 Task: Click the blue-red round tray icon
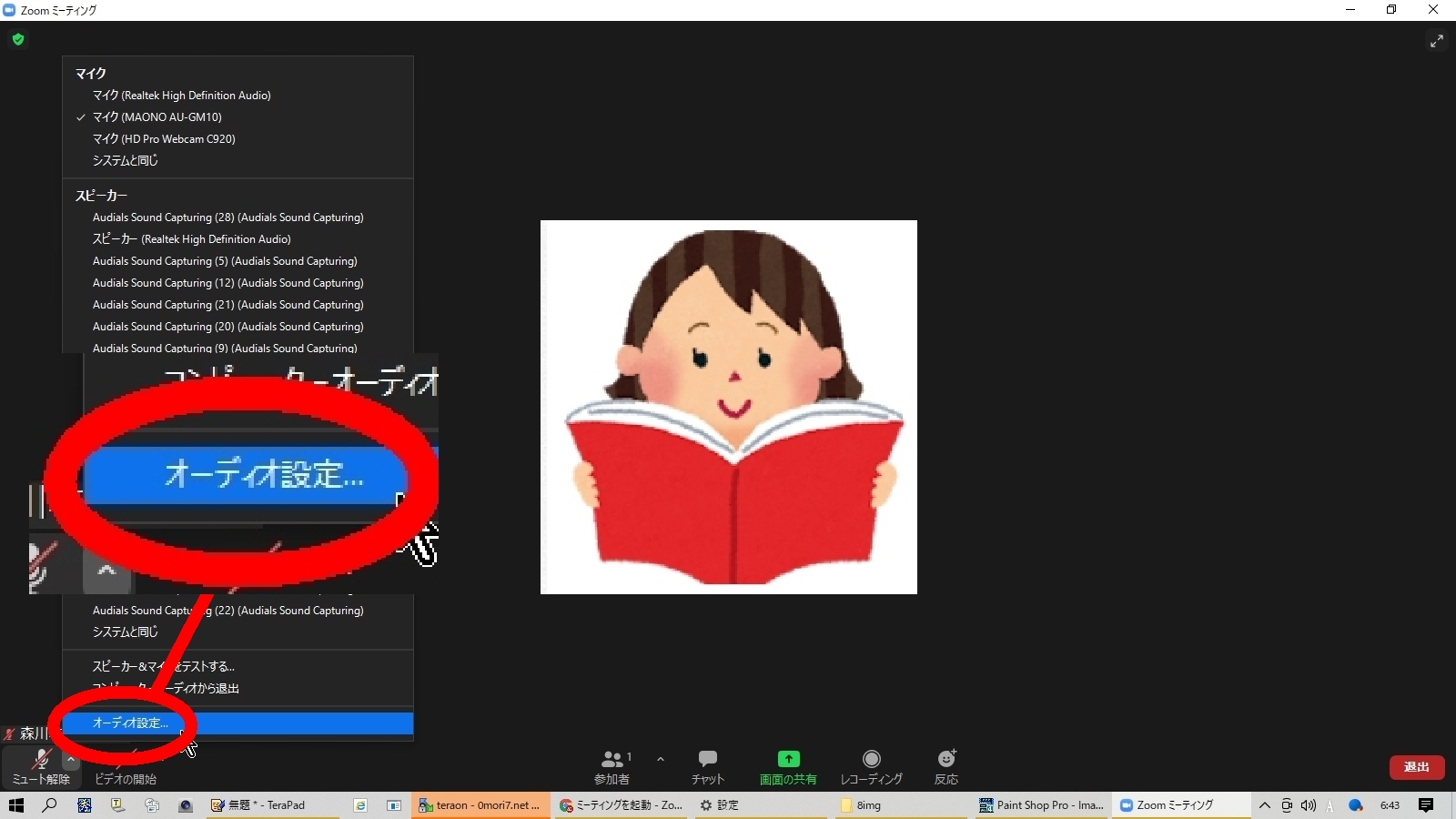click(1356, 805)
